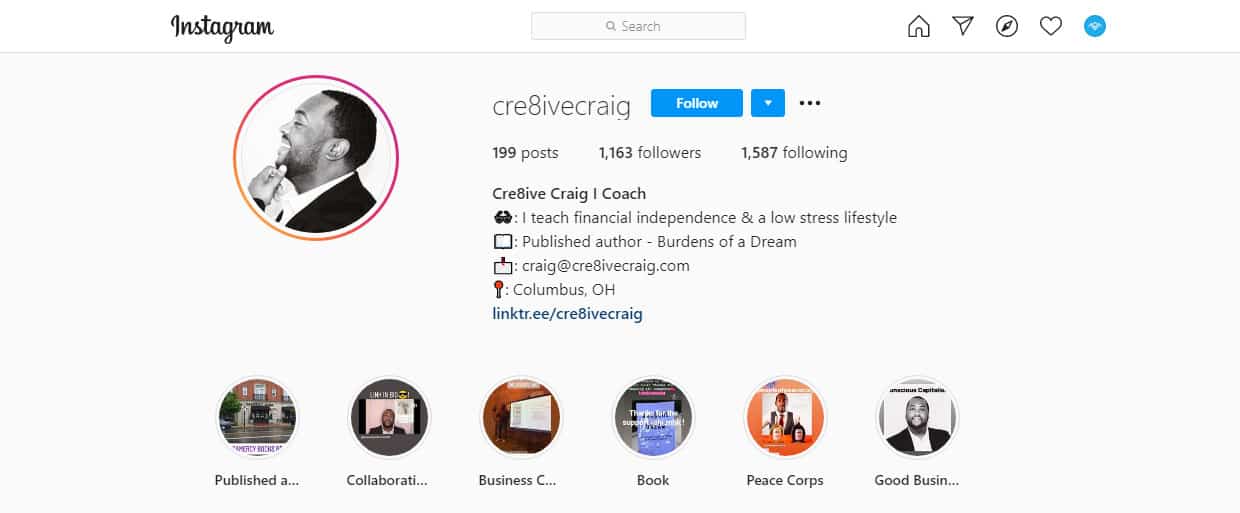
Task: Open direct messages paper plane icon
Action: [963, 27]
